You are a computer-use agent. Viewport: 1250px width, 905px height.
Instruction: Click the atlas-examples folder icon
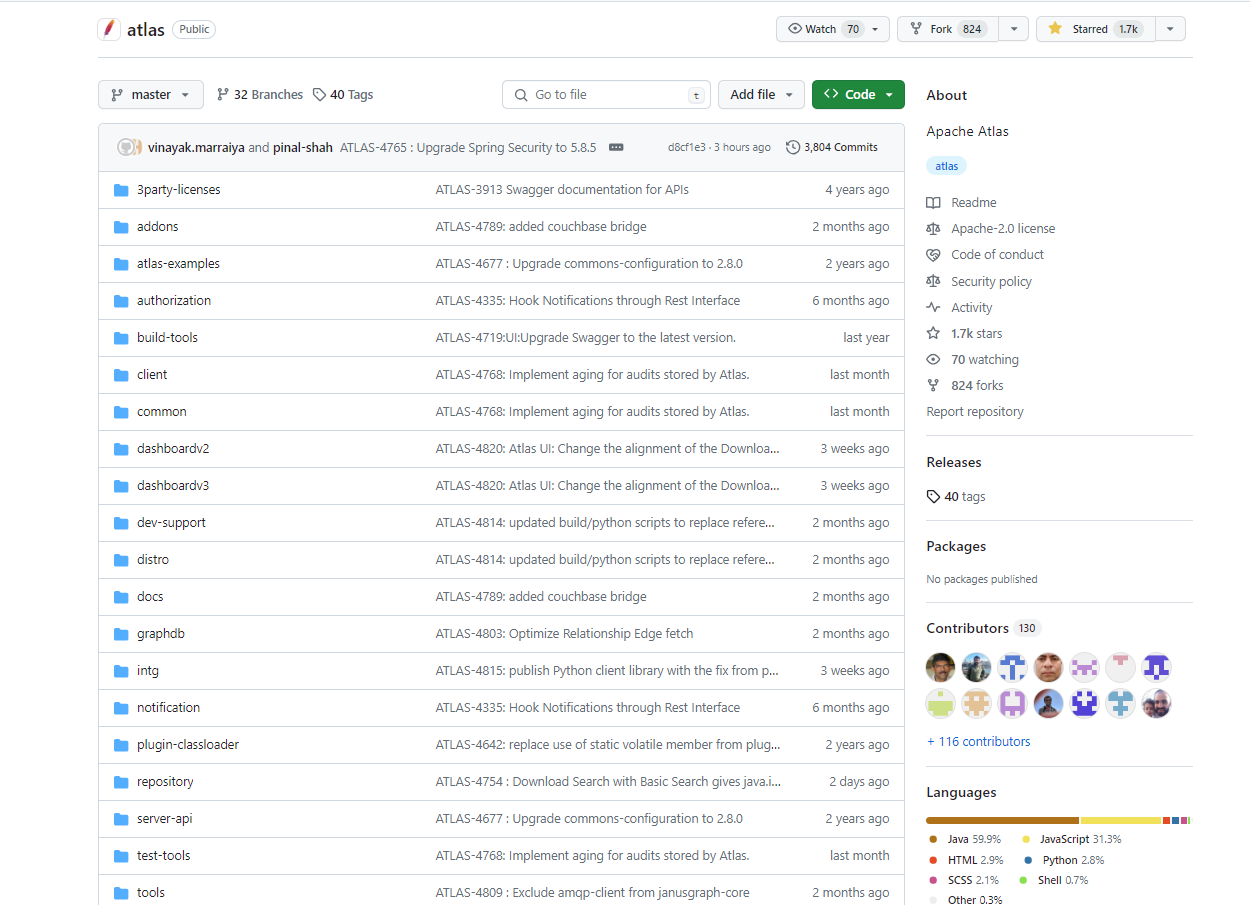(121, 264)
